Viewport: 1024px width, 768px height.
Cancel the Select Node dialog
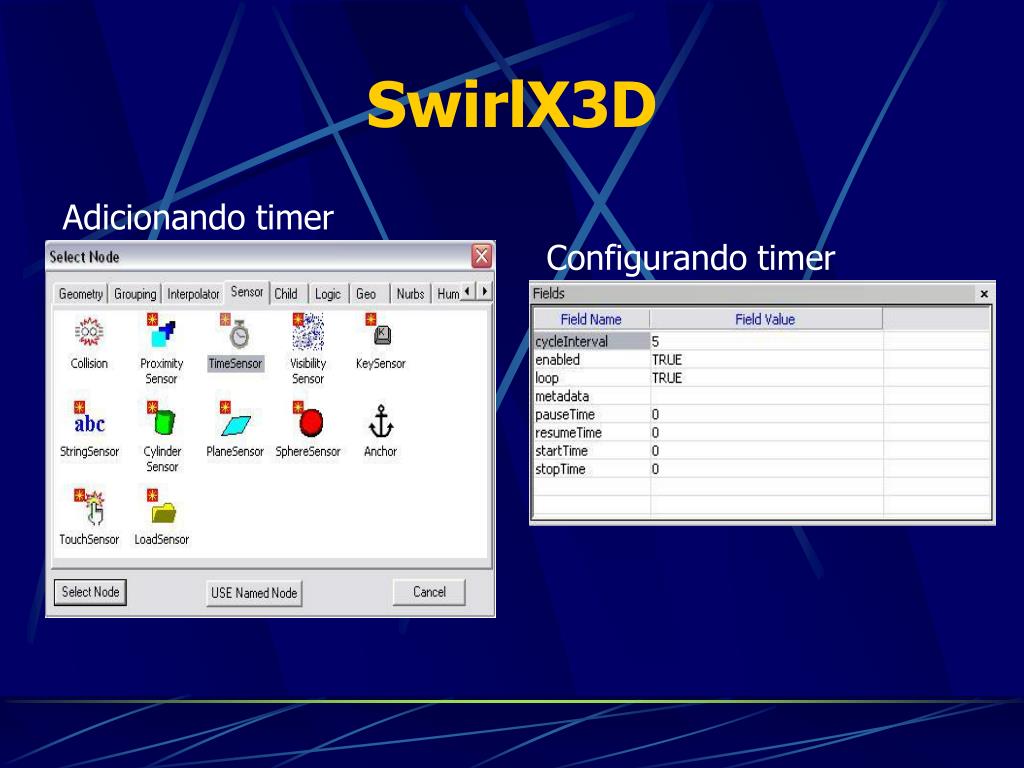(429, 592)
